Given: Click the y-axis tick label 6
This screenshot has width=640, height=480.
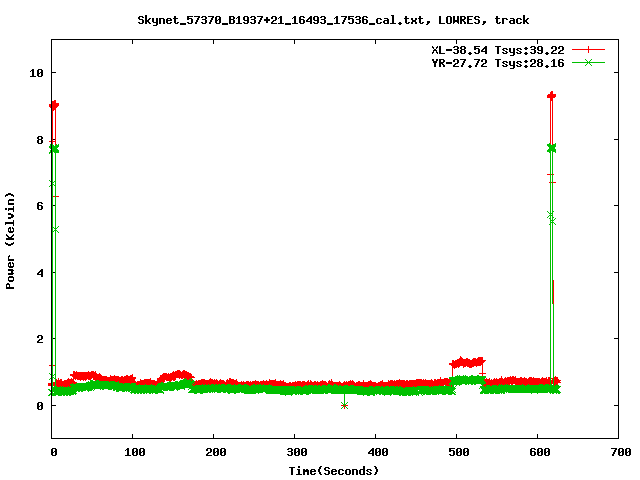Looking at the screenshot, I should coord(40,206).
